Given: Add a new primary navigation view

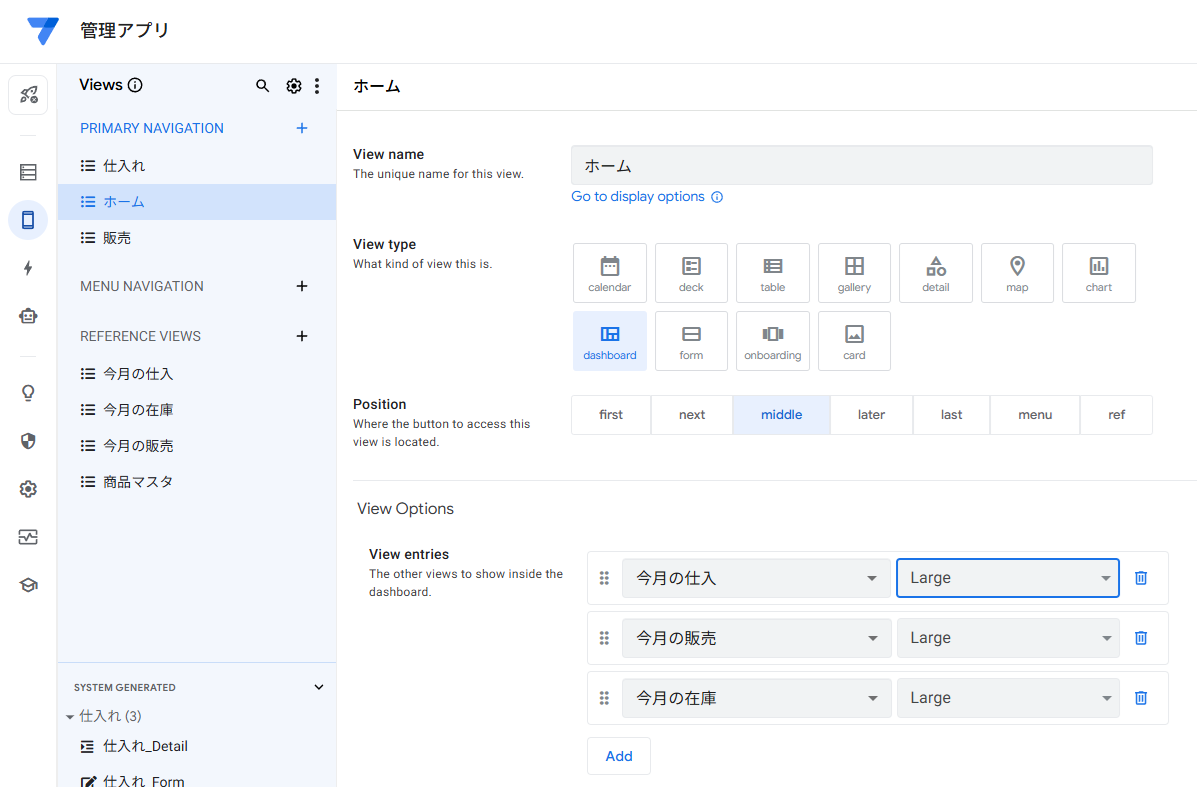Looking at the screenshot, I should [x=302, y=128].
